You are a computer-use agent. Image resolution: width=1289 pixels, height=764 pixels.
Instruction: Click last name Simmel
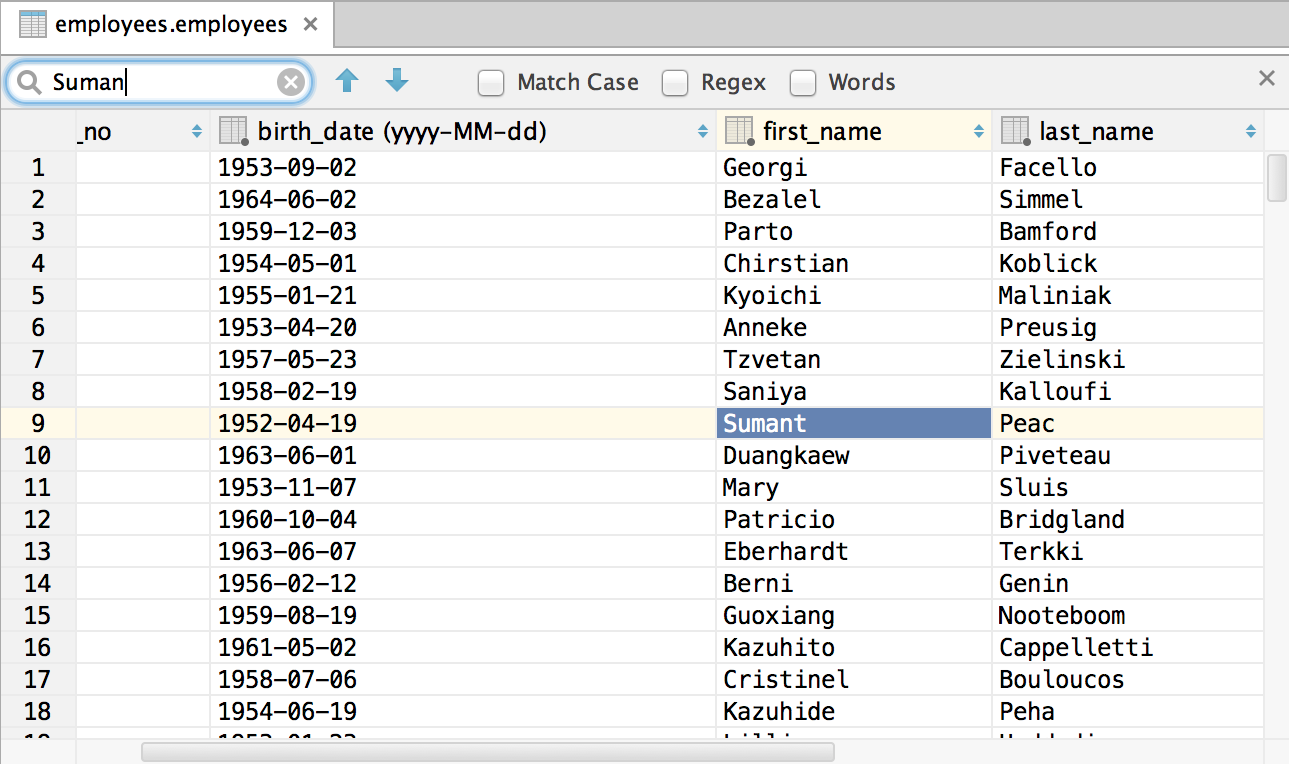tap(1041, 199)
